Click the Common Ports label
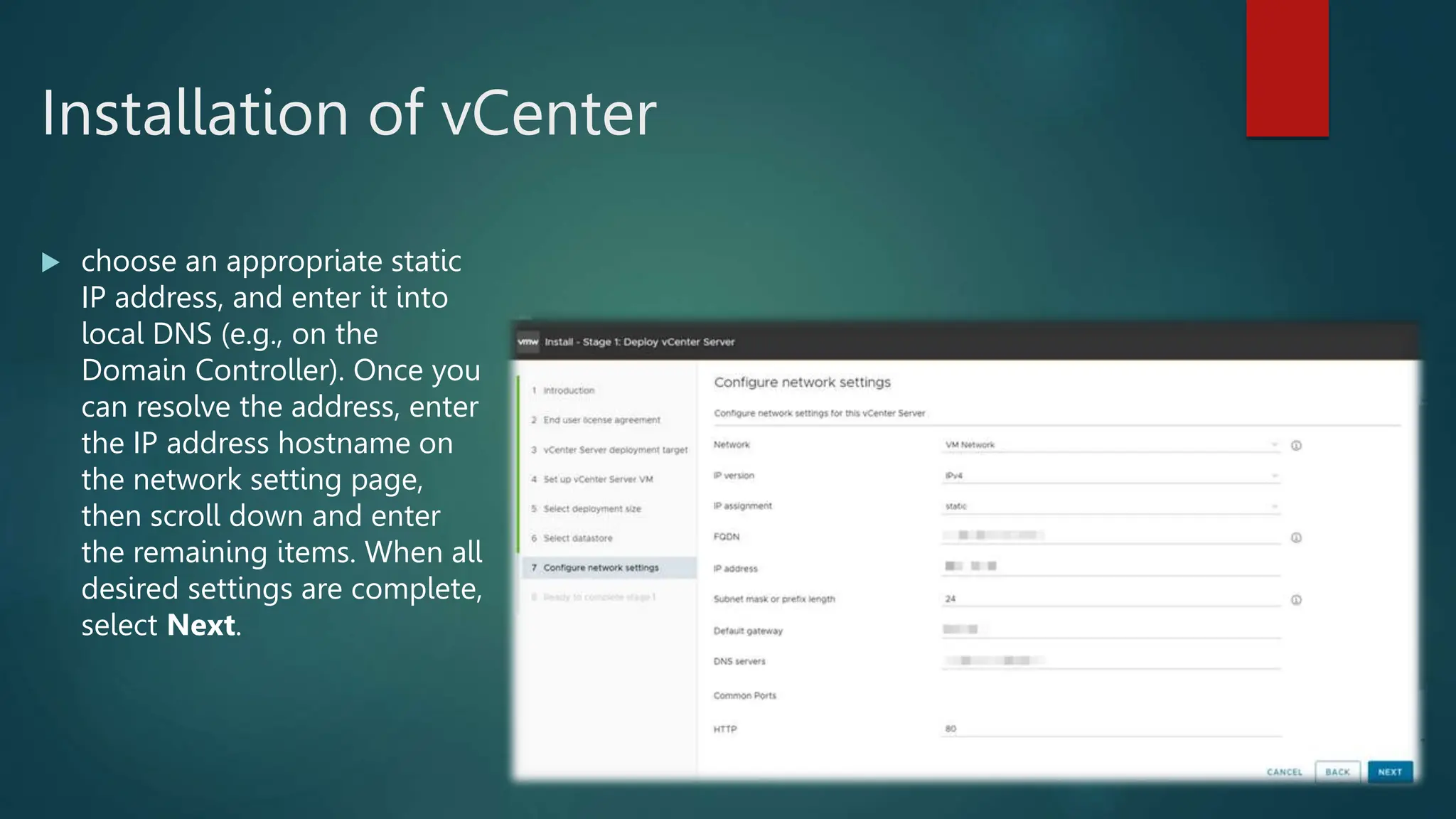The image size is (1456, 819). click(745, 695)
